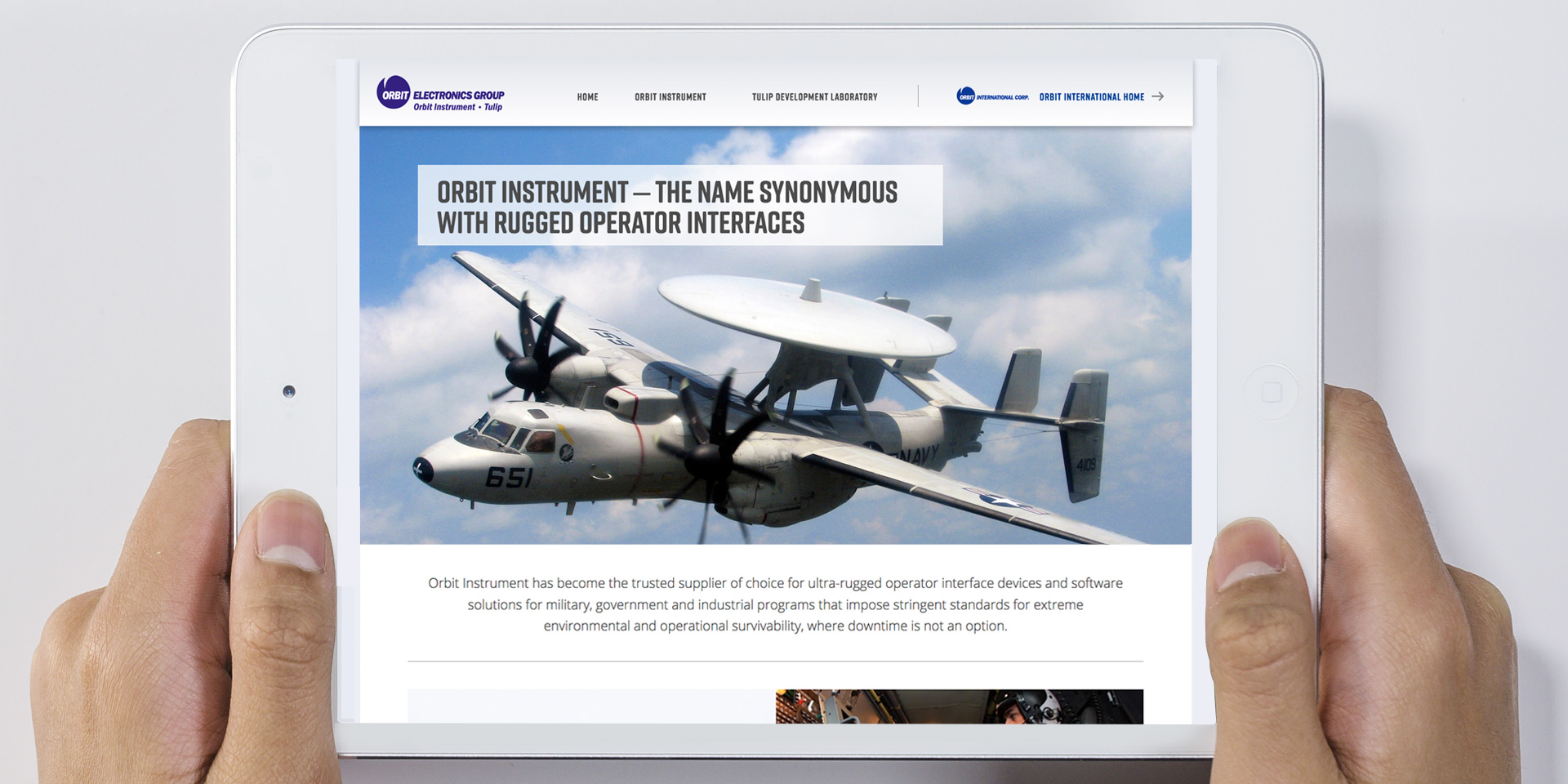Click the hero headline about rugged operator interfaces
Image resolution: width=1568 pixels, height=784 pixels.
667,207
